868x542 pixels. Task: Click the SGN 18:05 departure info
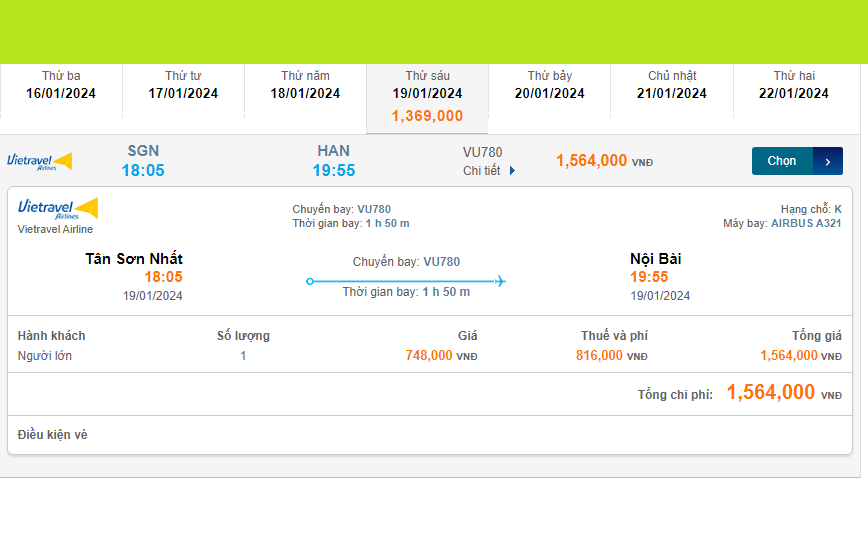coord(143,161)
